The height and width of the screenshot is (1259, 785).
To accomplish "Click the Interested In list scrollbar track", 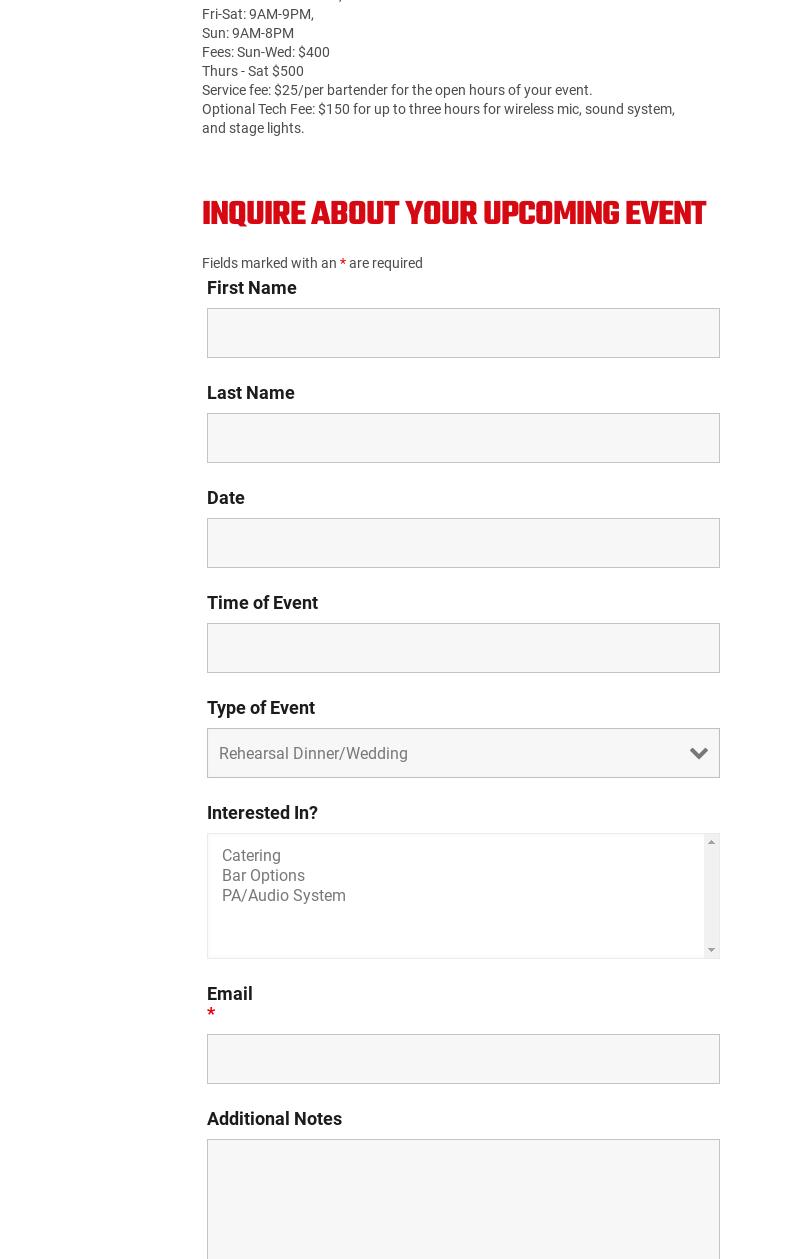I will (x=711, y=896).
